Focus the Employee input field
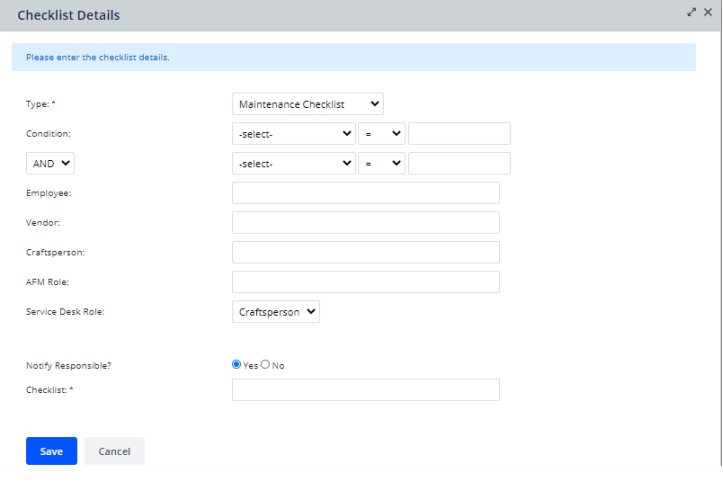This screenshot has width=723, height=482. 365,193
